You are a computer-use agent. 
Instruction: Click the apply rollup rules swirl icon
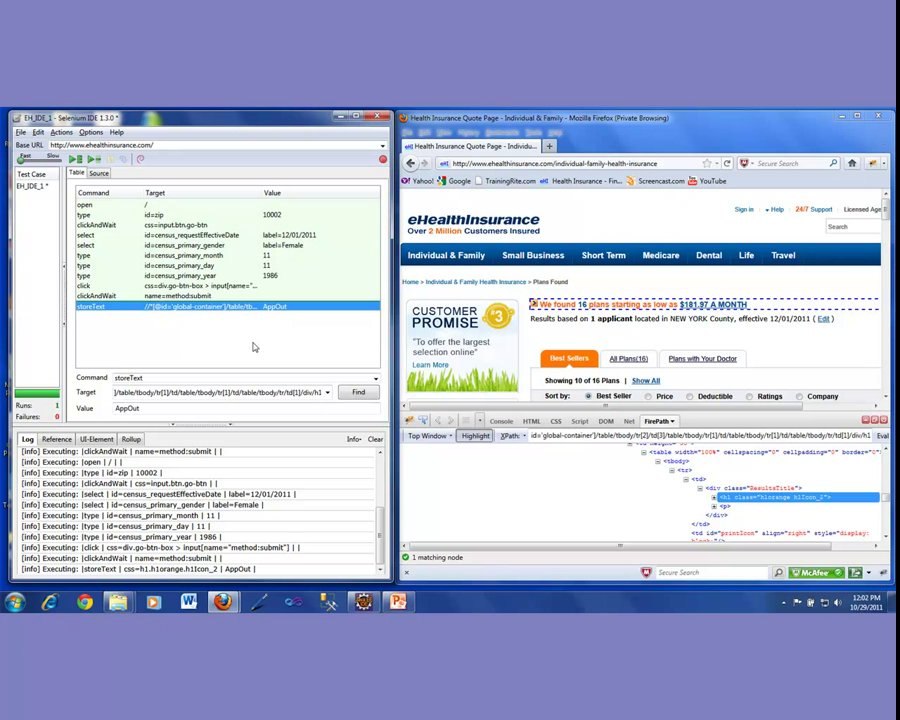tap(141, 159)
